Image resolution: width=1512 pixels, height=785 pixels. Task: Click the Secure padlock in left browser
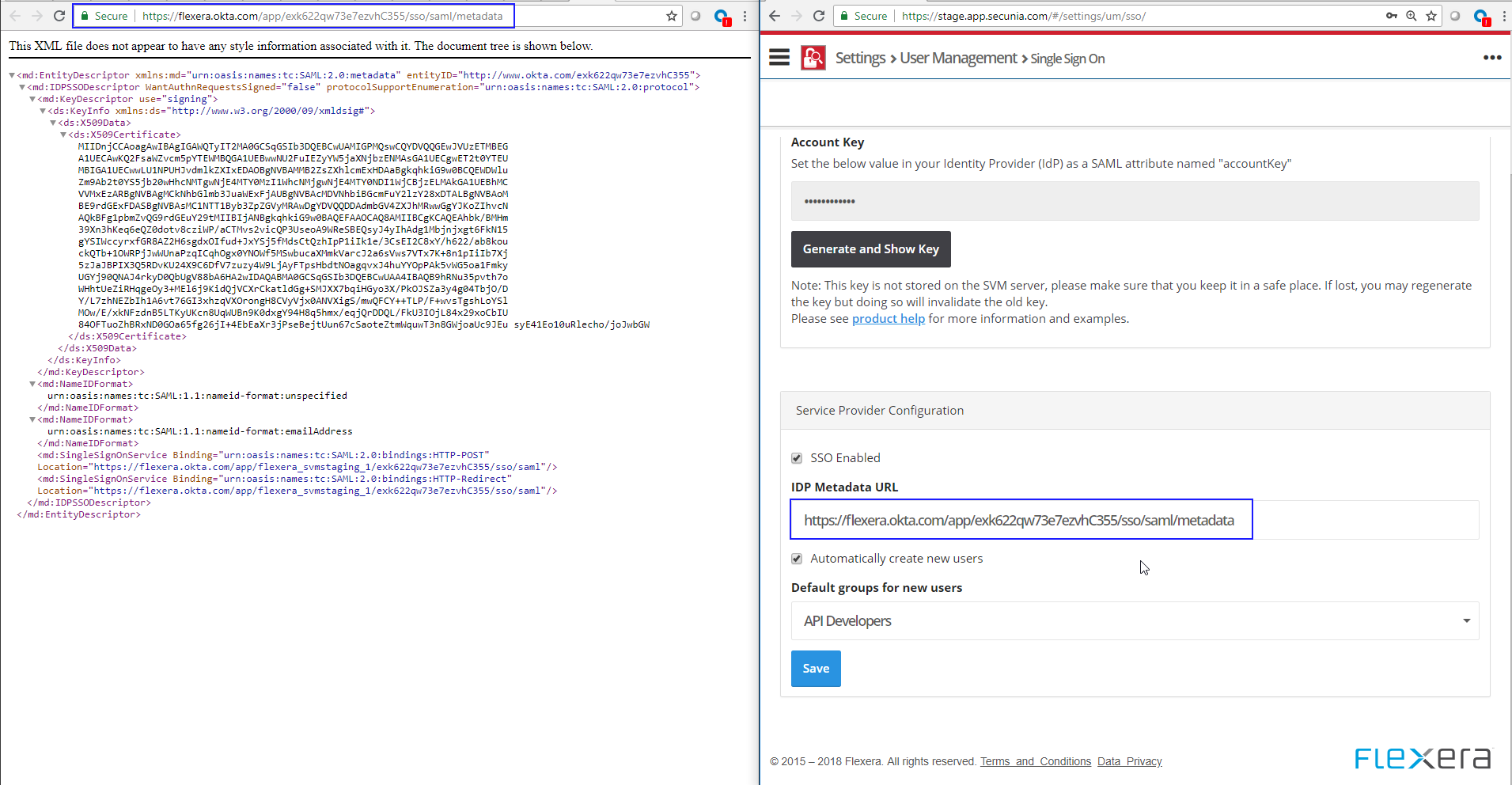[85, 16]
